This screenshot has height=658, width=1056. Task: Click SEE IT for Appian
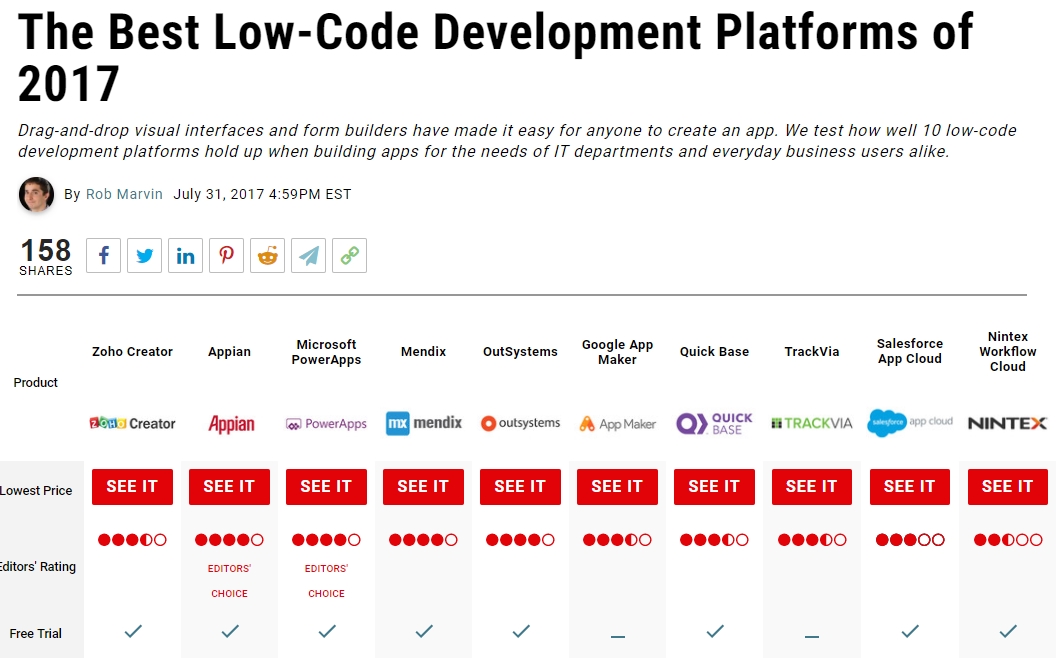[x=230, y=486]
